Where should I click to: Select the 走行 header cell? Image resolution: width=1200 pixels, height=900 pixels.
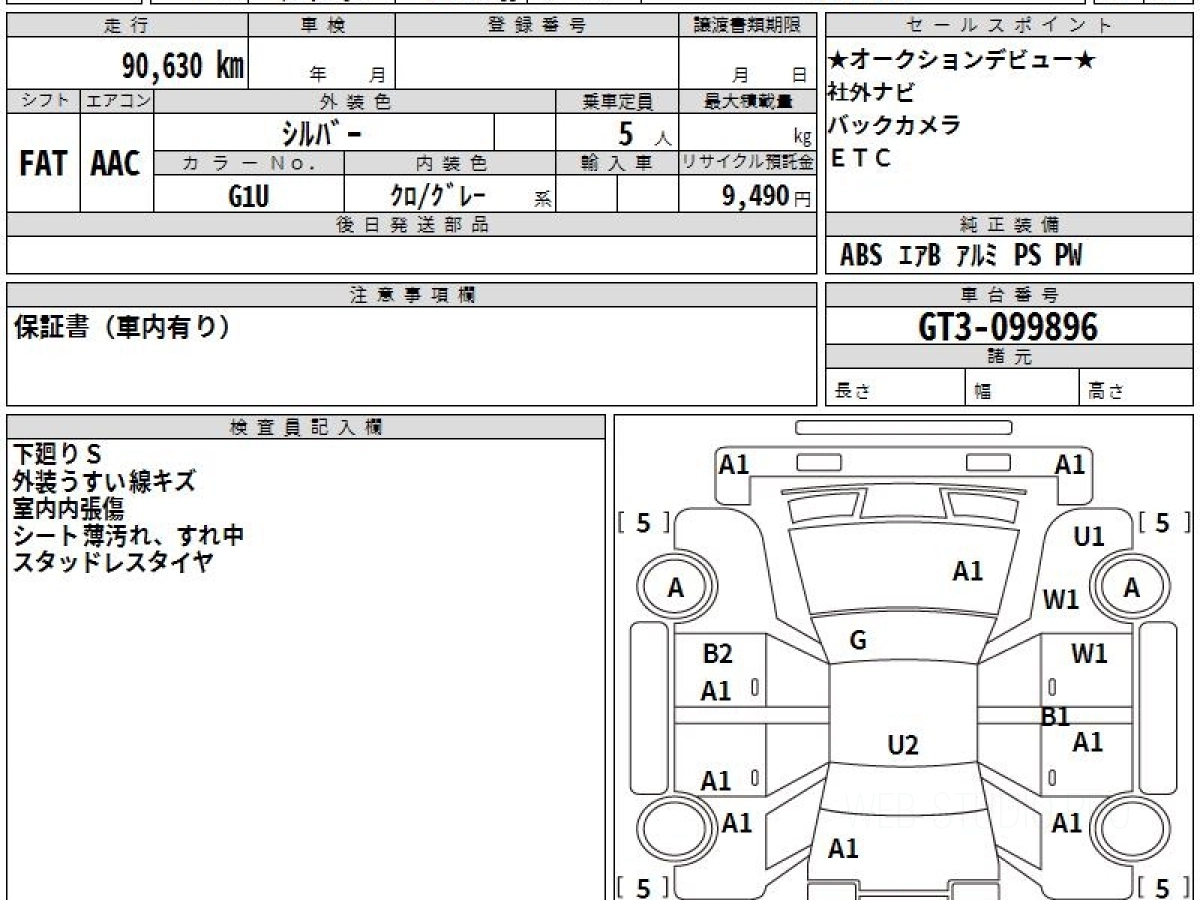(x=127, y=26)
